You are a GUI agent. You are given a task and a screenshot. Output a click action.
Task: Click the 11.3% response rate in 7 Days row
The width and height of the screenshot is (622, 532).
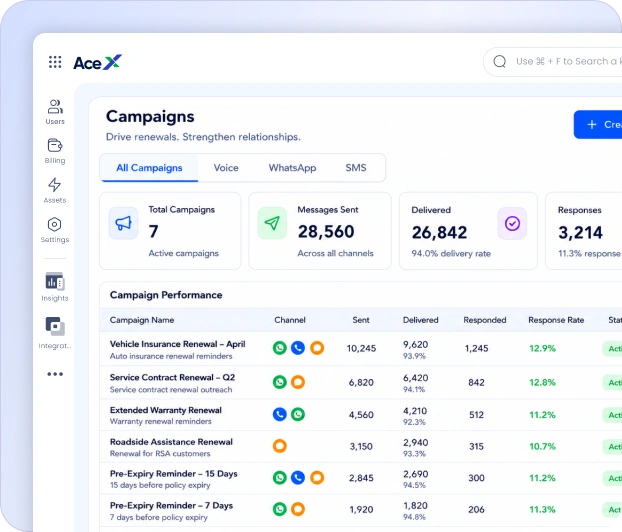542,509
